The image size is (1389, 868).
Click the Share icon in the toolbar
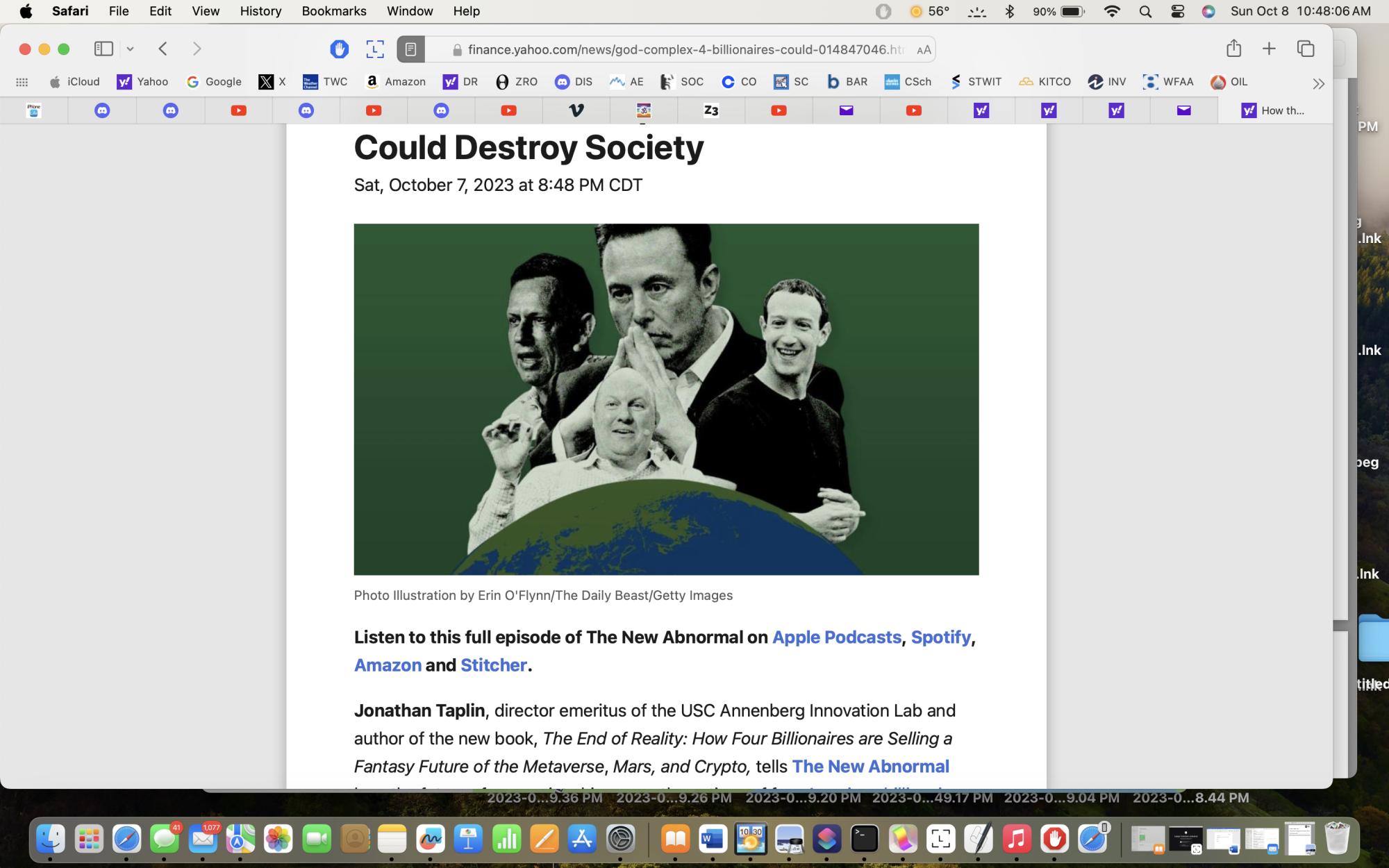click(1233, 49)
